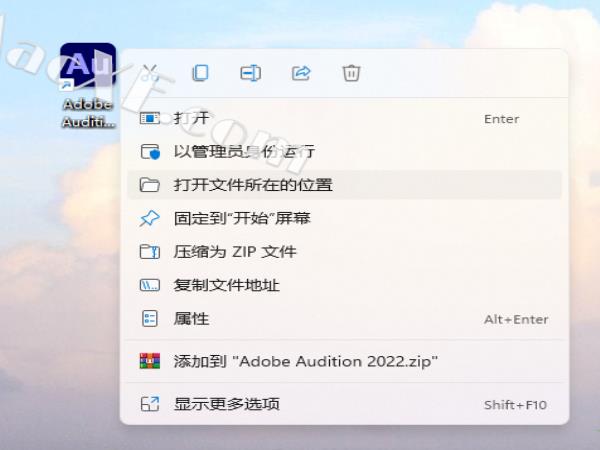
Task: Click the Rename icon in top row
Action: [x=250, y=73]
